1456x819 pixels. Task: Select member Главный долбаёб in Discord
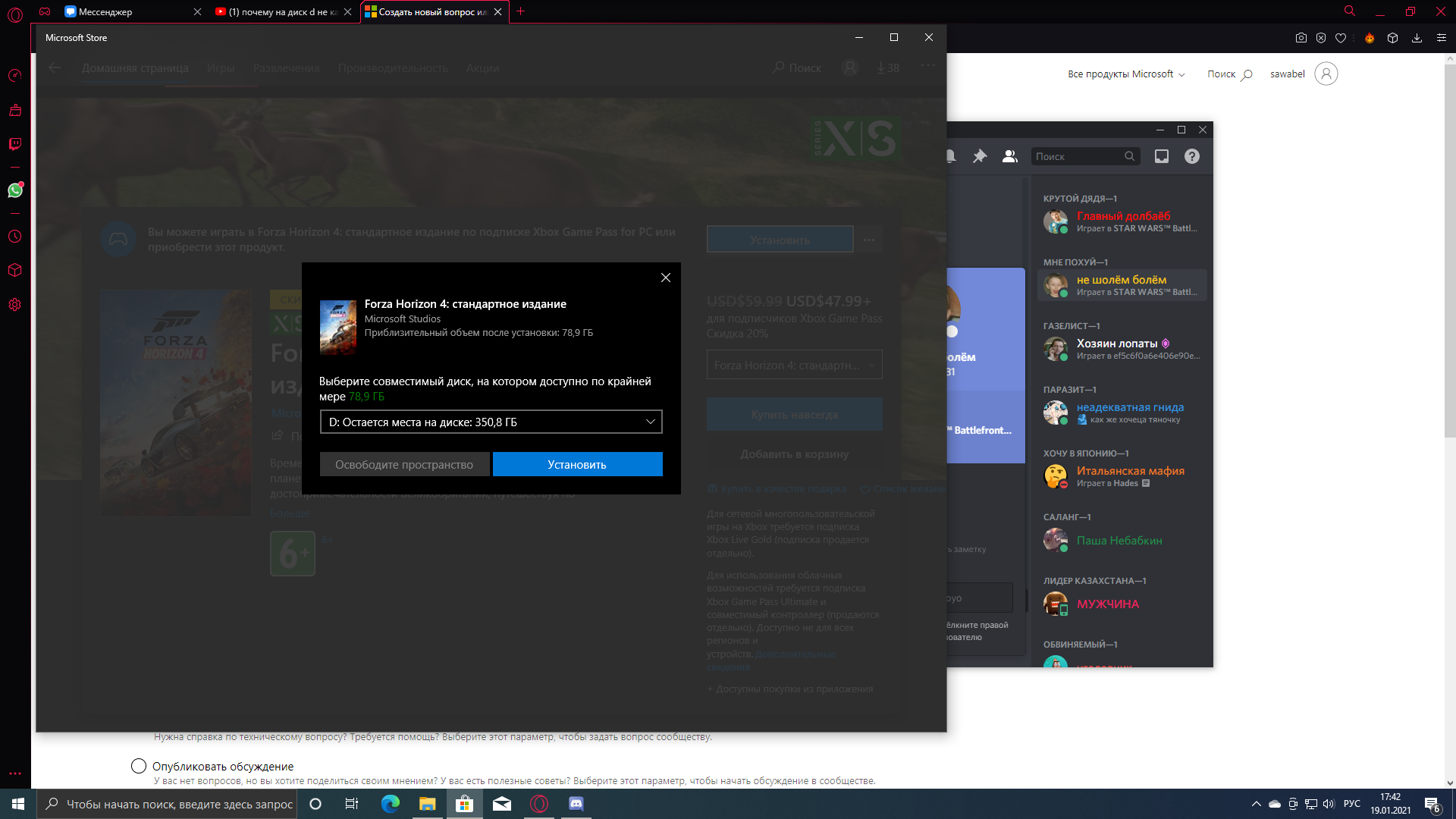click(1122, 221)
